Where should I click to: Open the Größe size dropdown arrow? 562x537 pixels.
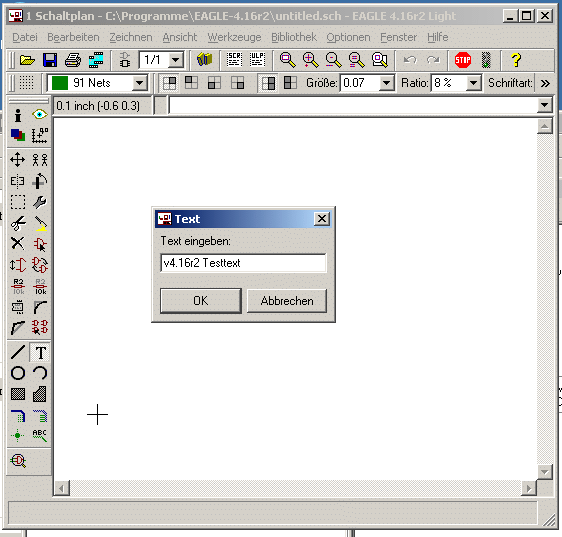[386, 83]
